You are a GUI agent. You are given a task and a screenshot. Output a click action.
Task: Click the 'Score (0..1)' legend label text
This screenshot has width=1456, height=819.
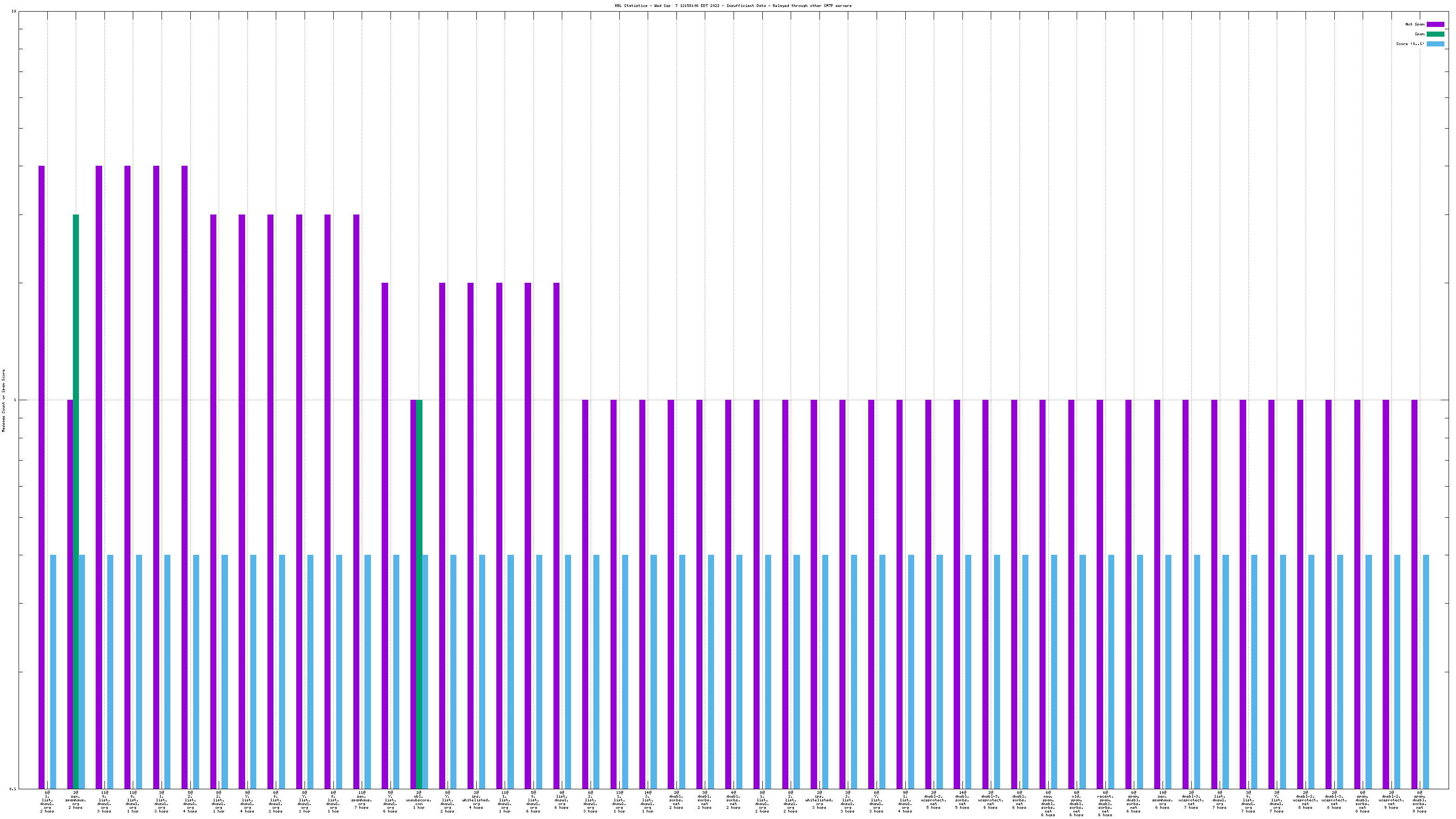(1410, 44)
